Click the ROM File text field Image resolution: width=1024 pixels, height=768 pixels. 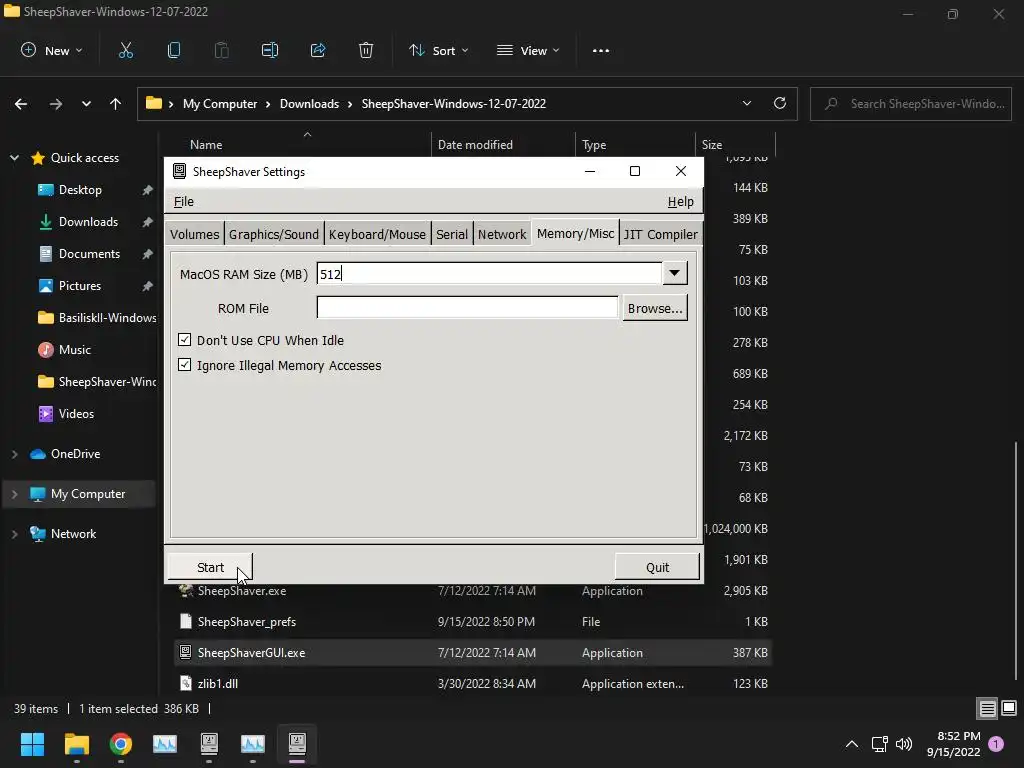click(x=467, y=308)
